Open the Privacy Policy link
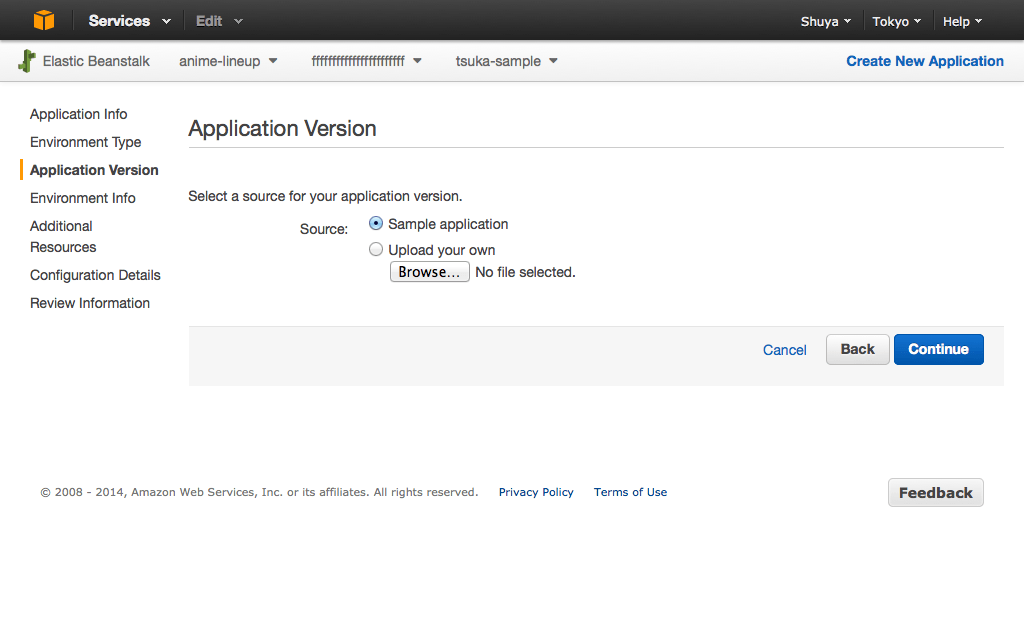The width and height of the screenshot is (1024, 629). click(536, 492)
